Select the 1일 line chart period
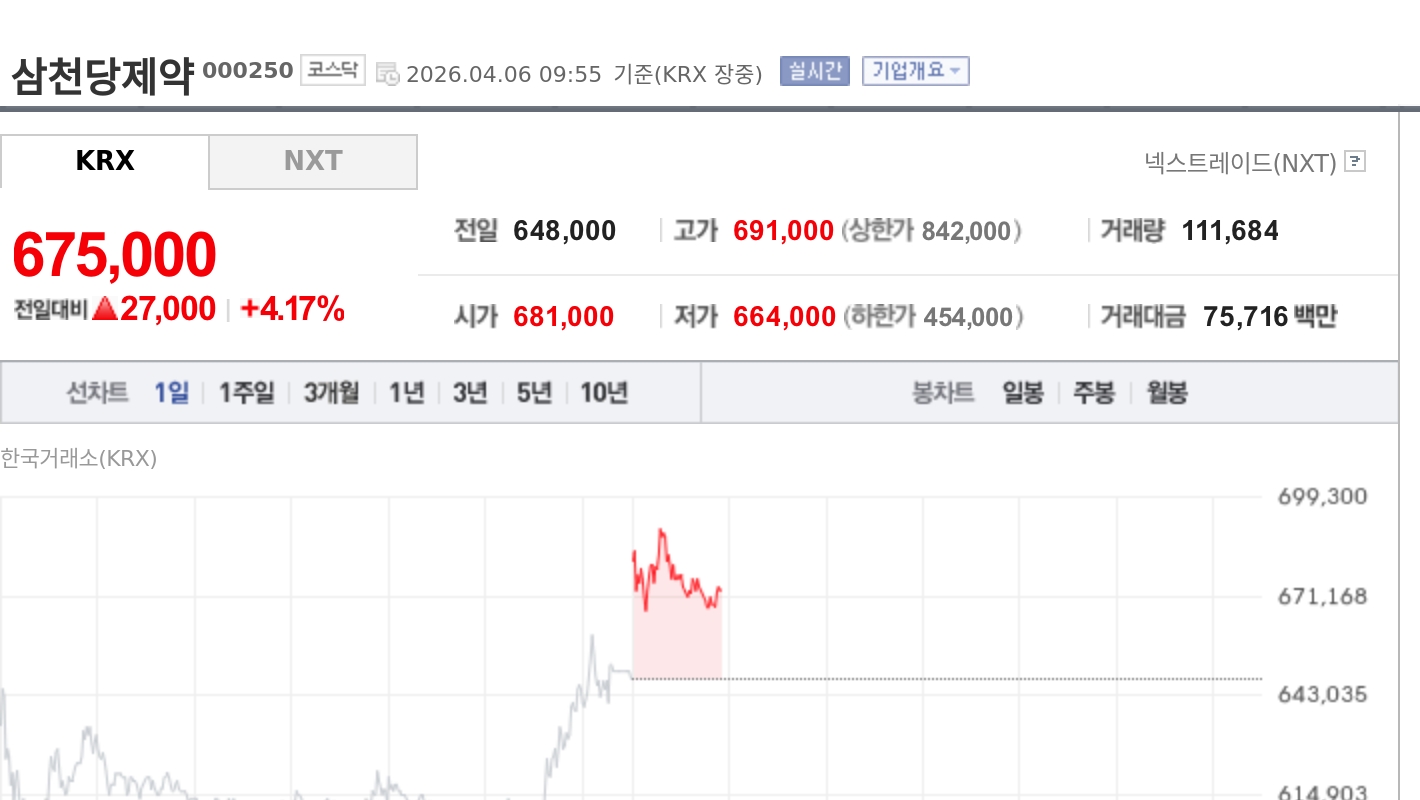The width and height of the screenshot is (1420, 800). click(171, 393)
